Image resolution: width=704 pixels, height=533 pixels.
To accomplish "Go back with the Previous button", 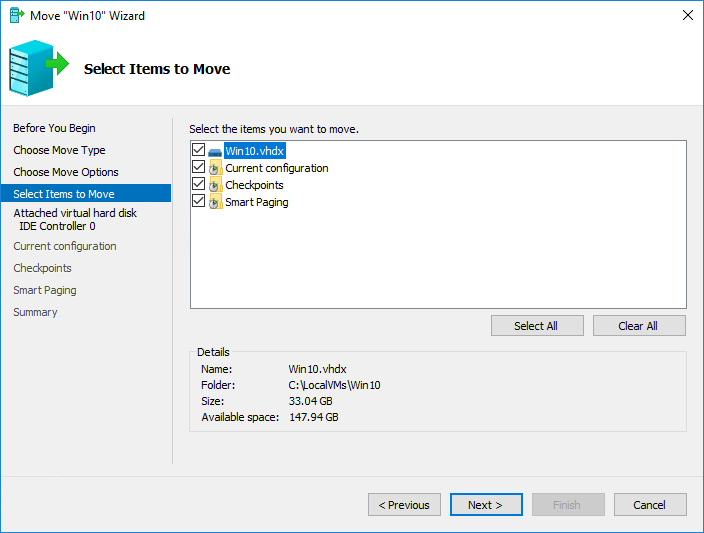I will click(404, 505).
